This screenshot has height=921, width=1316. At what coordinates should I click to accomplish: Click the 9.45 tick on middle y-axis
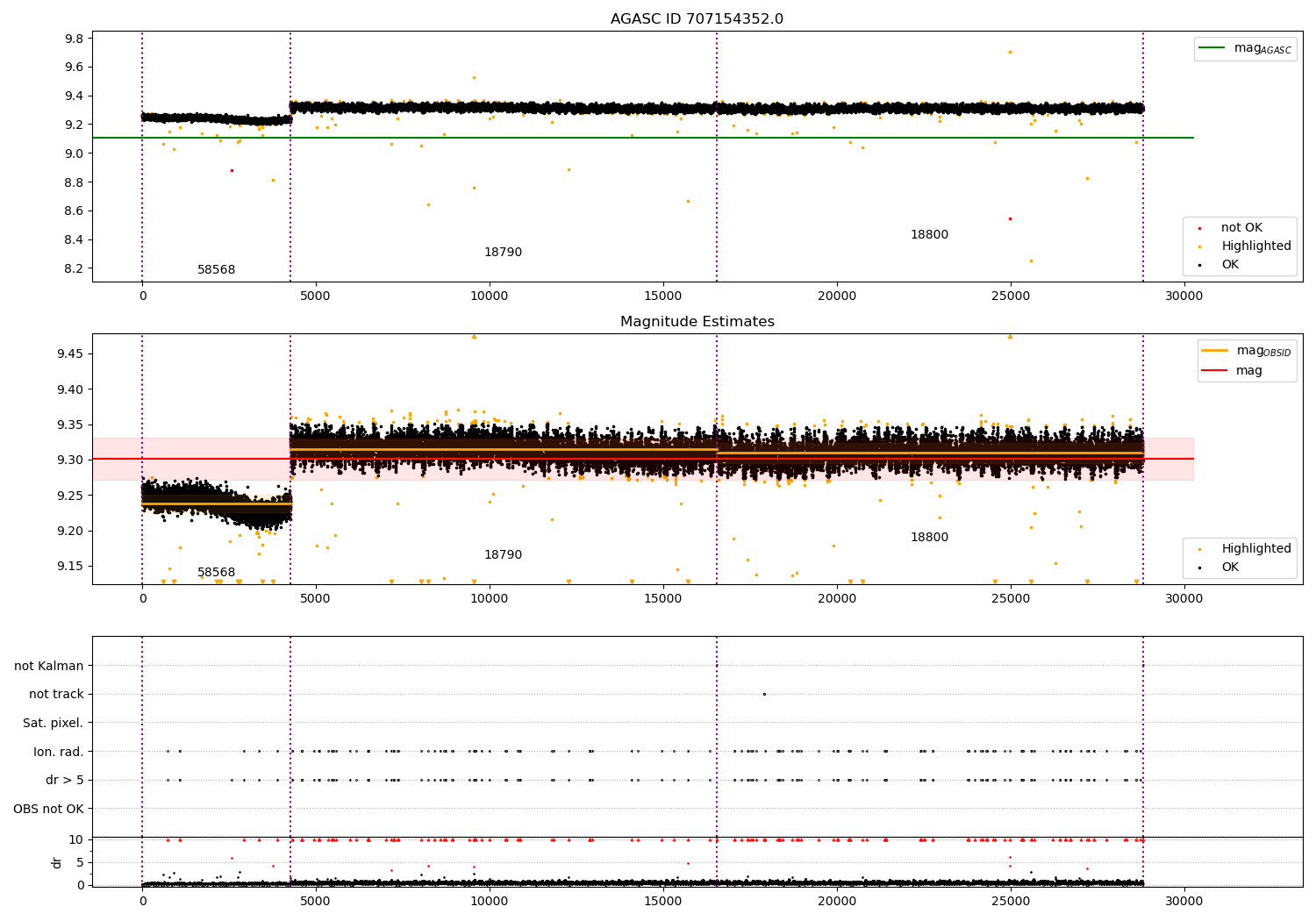[70, 353]
